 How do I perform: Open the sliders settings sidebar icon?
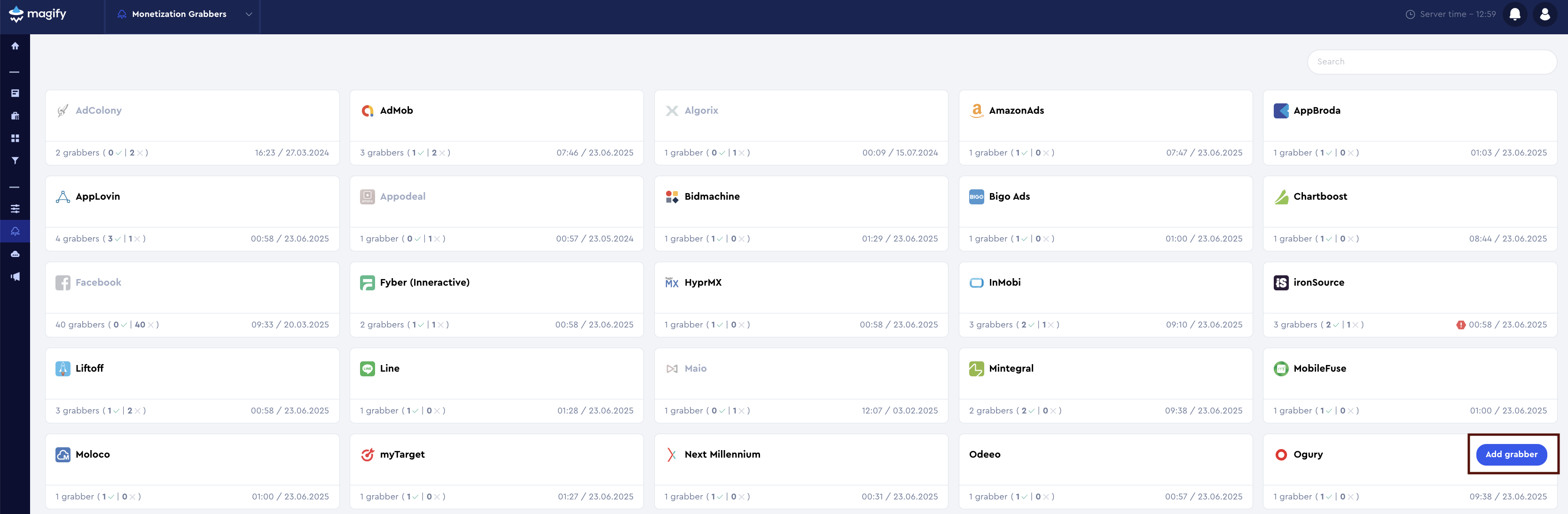[15, 209]
